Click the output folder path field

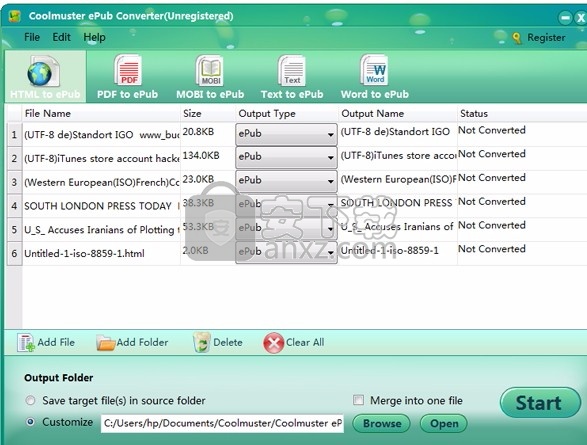(222, 423)
